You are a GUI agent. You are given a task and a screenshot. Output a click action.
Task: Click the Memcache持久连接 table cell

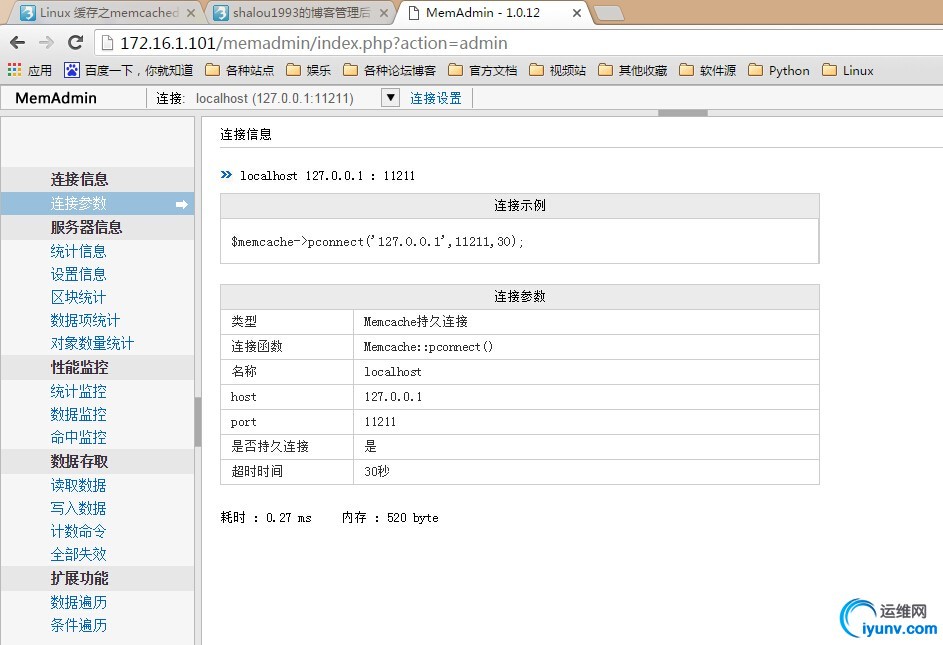point(586,321)
